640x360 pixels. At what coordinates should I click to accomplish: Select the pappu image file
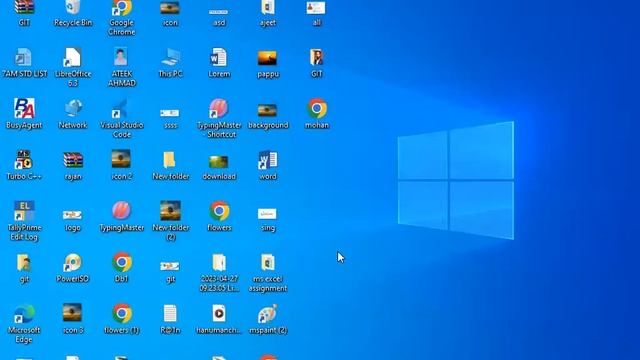[268, 64]
